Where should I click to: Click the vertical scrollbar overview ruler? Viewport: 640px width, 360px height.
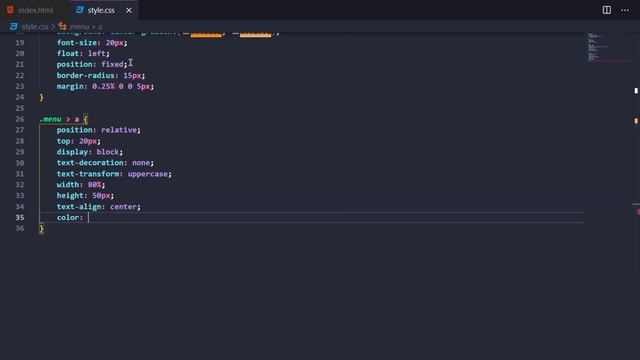coord(636,196)
